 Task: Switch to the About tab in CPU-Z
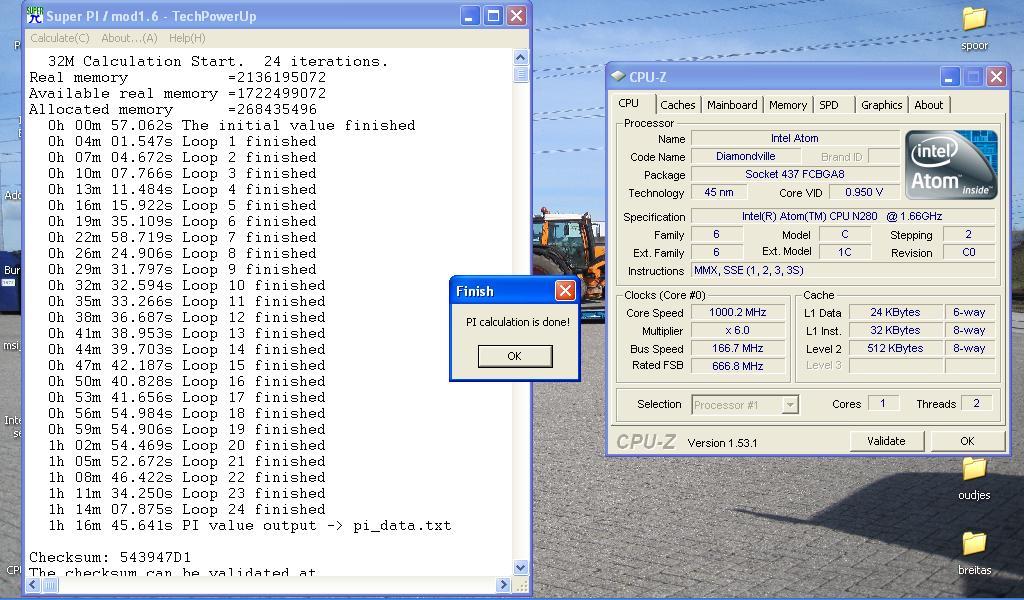coord(928,104)
